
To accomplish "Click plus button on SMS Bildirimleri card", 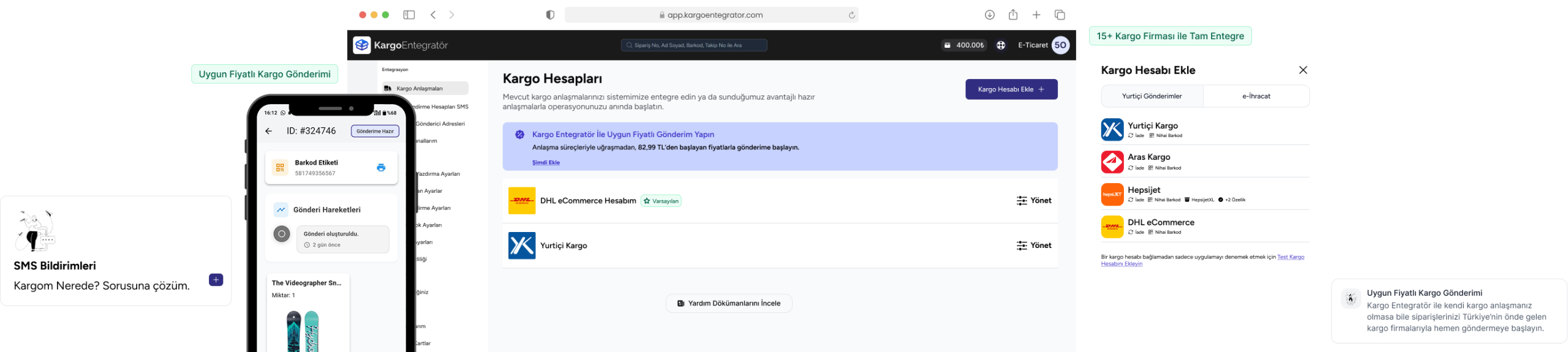I will pyautogui.click(x=216, y=280).
